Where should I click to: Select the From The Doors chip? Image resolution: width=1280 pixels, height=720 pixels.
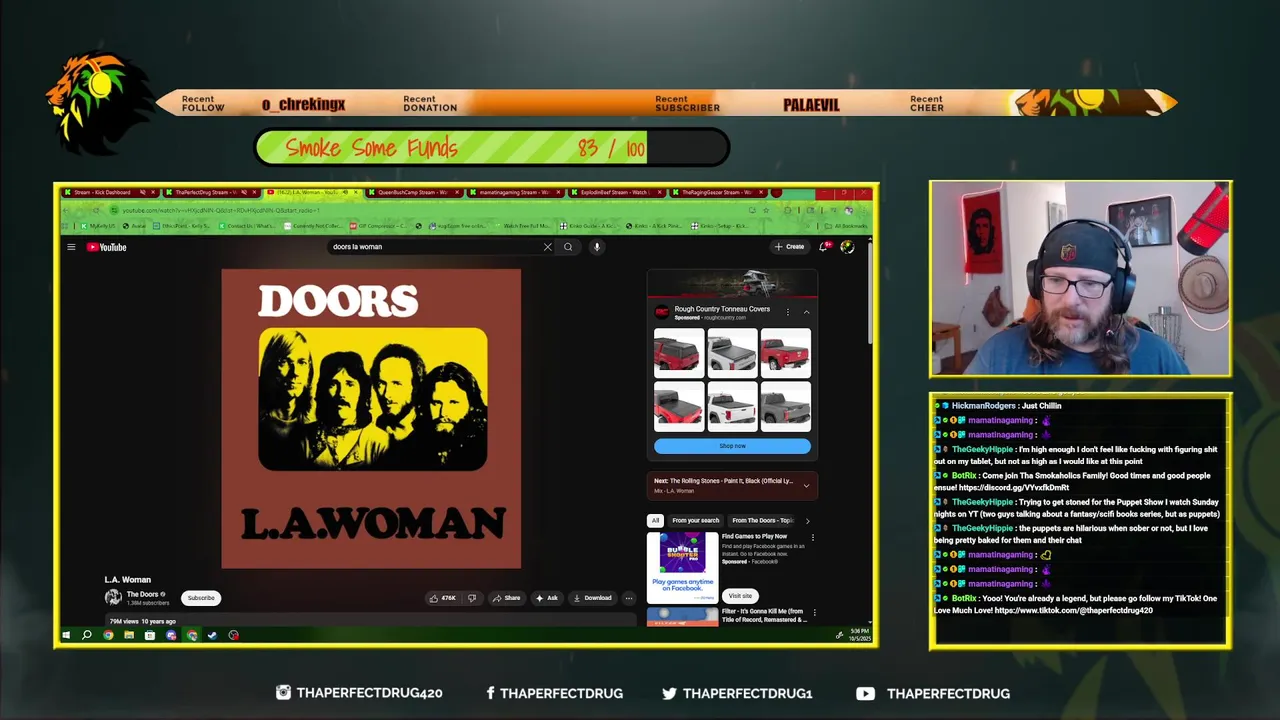tap(762, 520)
